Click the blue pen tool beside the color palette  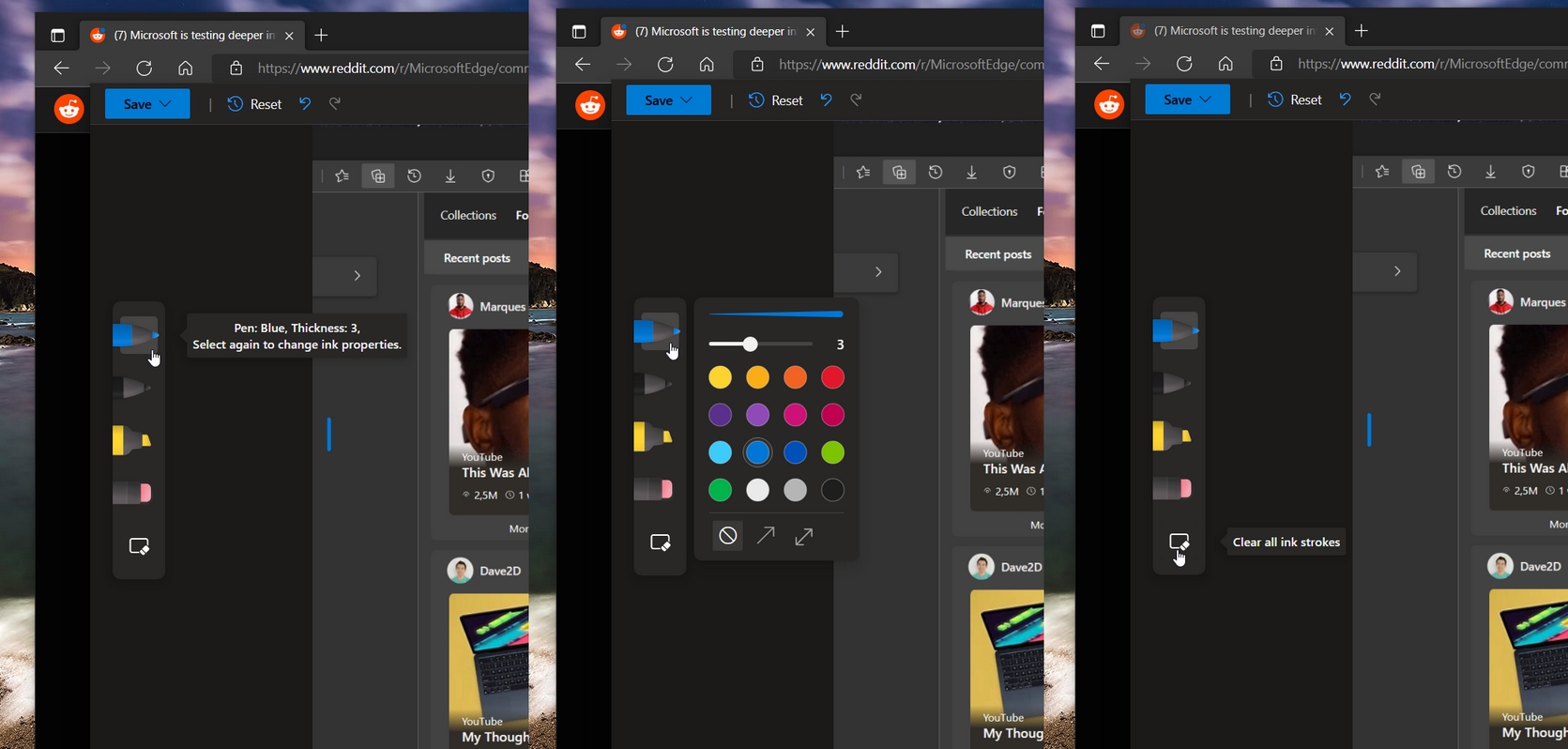point(657,330)
